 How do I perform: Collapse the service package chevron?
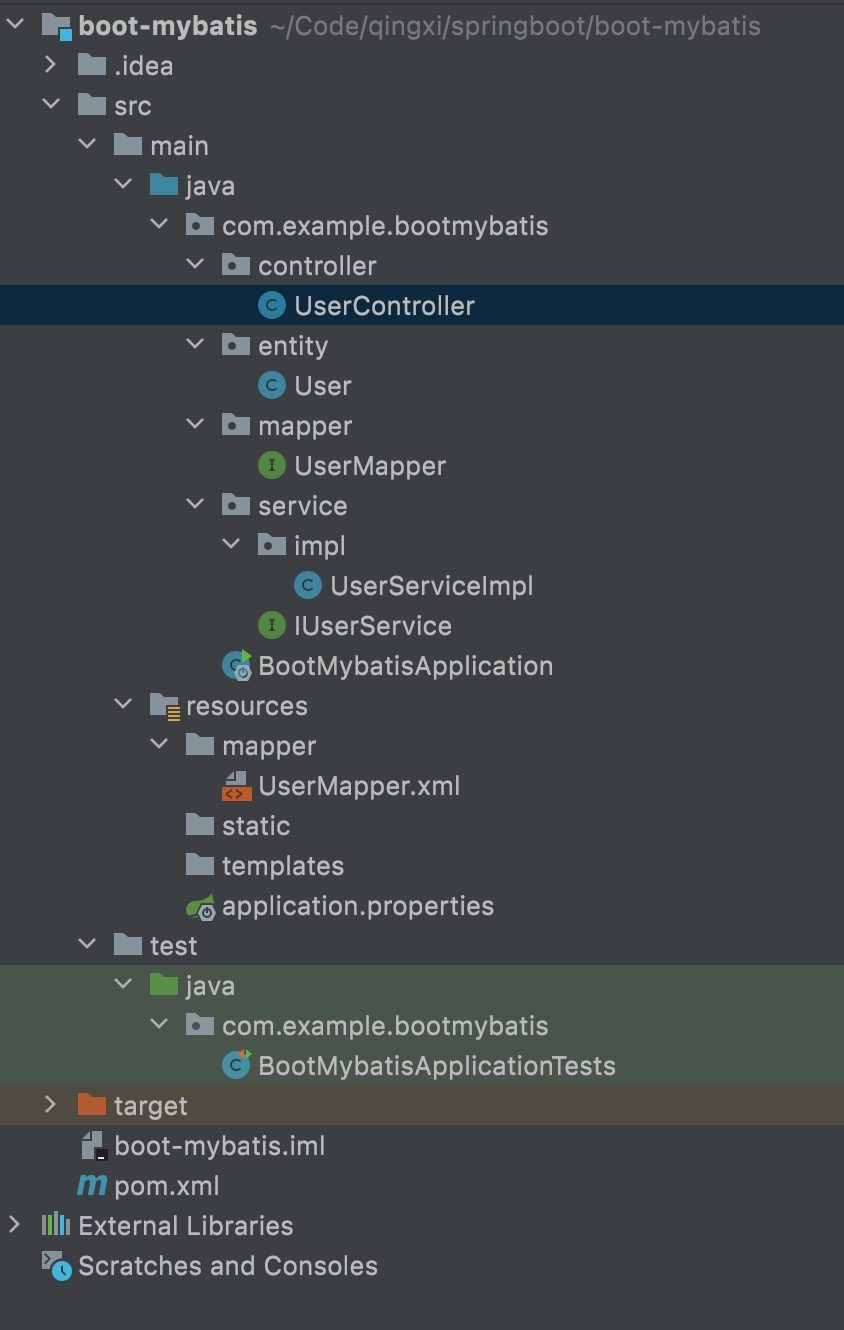(x=195, y=506)
